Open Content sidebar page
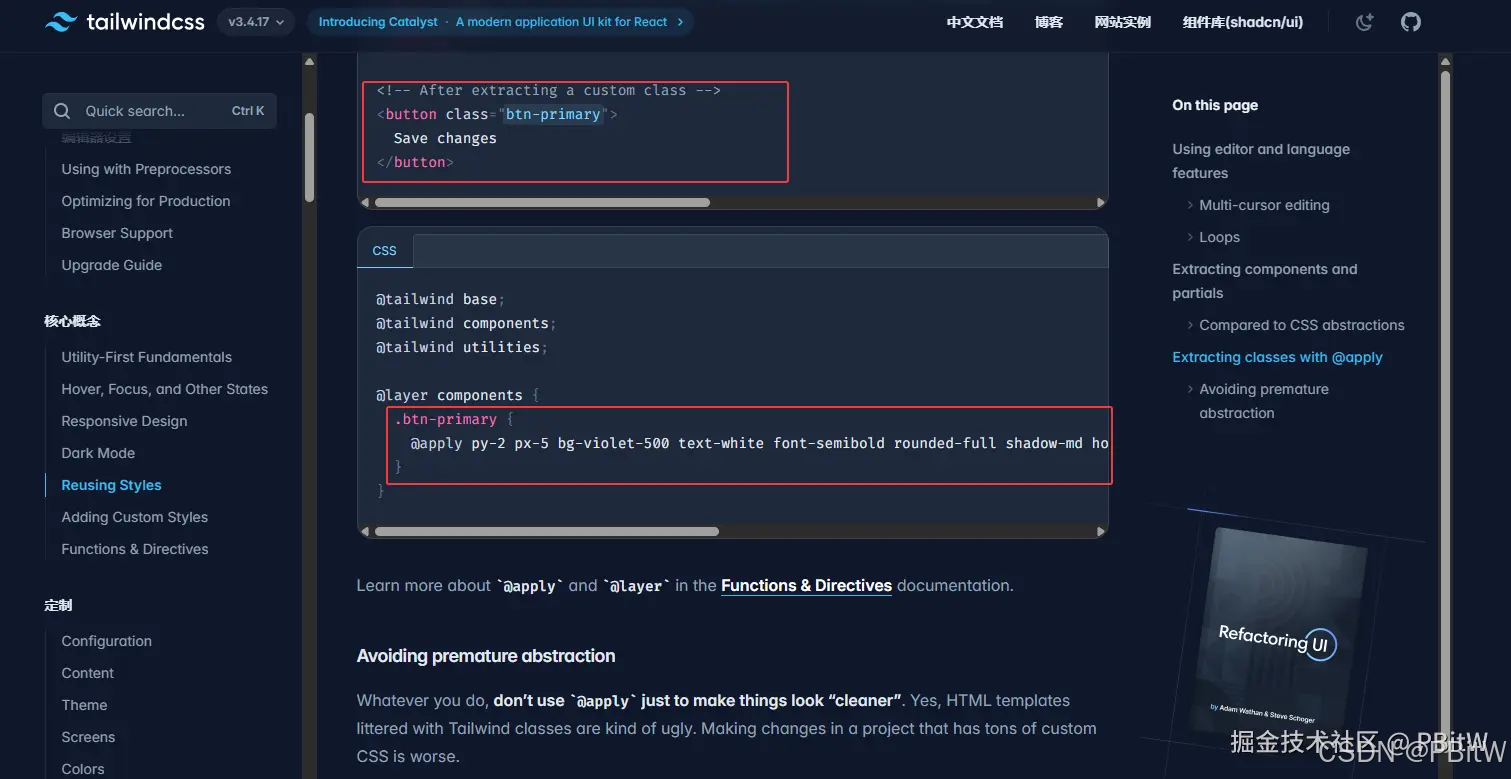The height and width of the screenshot is (779, 1511). point(87,673)
